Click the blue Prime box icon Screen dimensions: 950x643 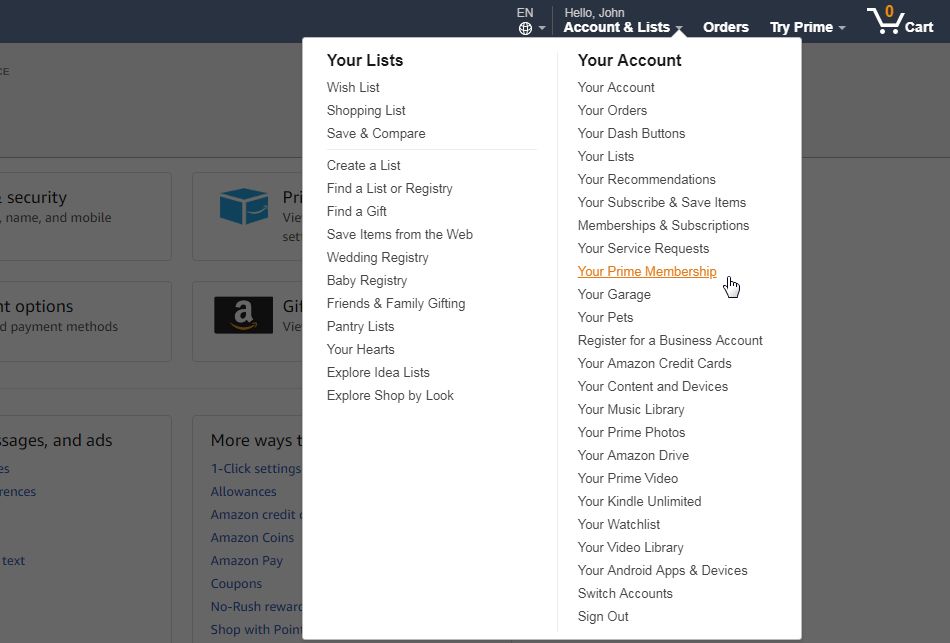(244, 206)
